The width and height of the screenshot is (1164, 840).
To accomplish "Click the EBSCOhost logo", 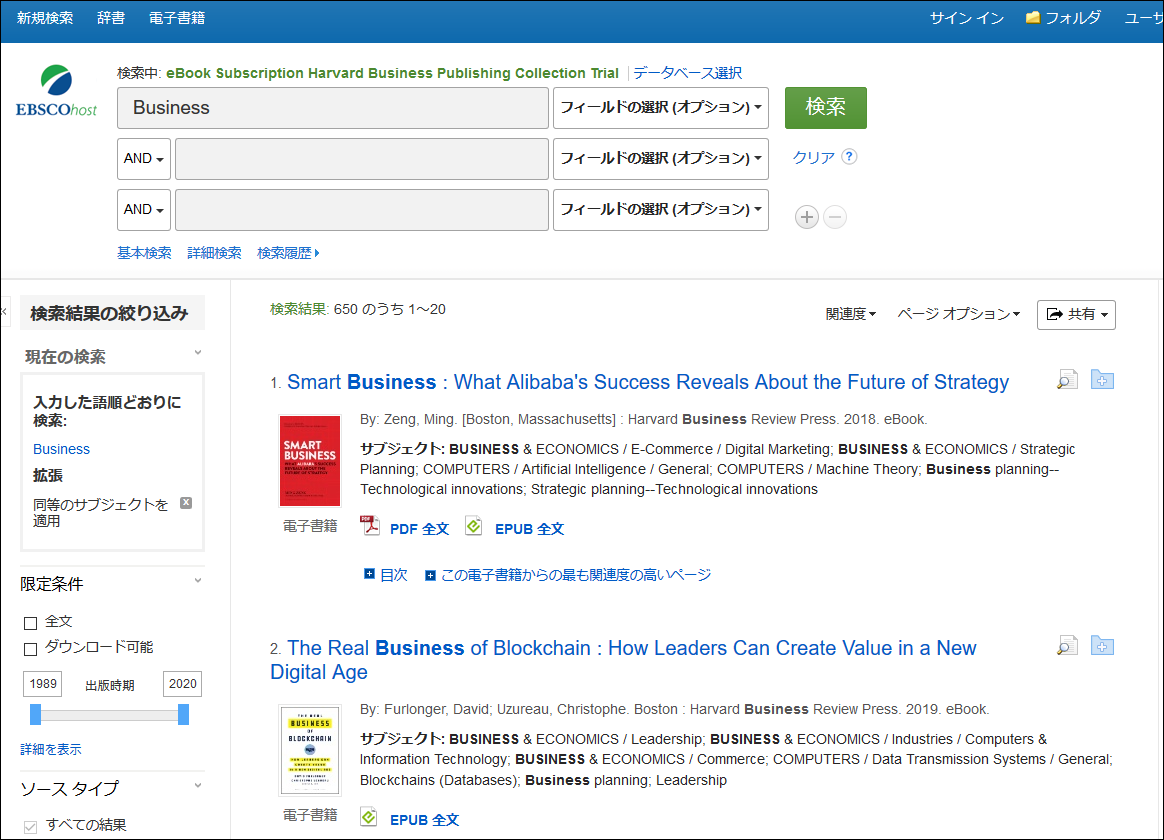I will point(56,91).
